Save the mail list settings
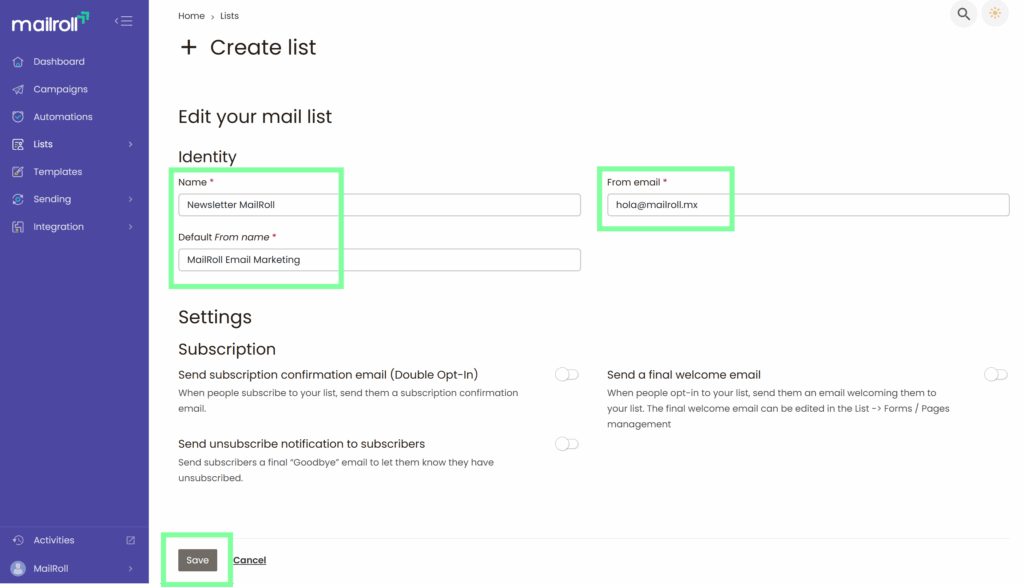The image size is (1024, 587). [197, 560]
